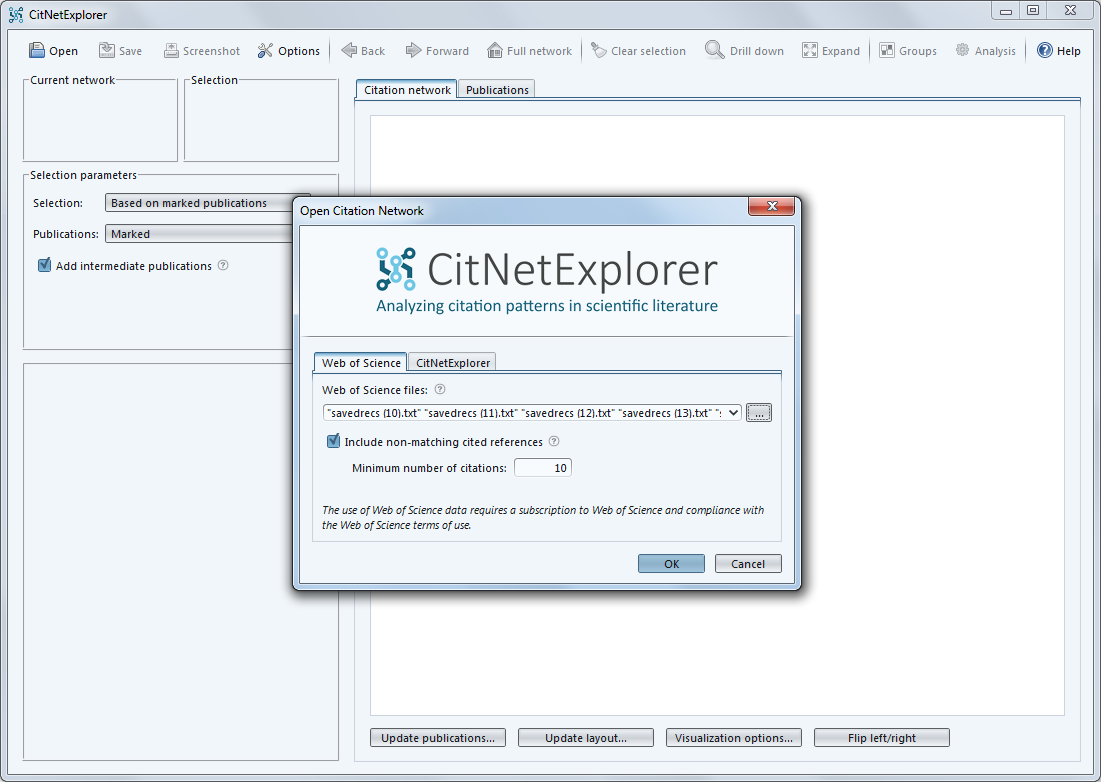
Task: Open the Options settings tool
Action: click(265, 51)
